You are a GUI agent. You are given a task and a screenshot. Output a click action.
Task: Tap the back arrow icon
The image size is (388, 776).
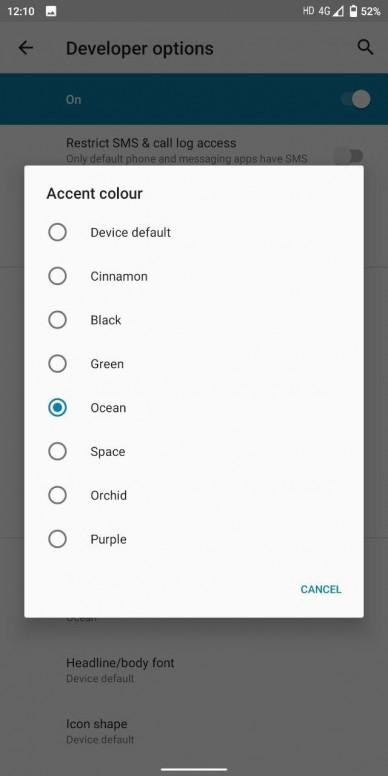tap(25, 48)
